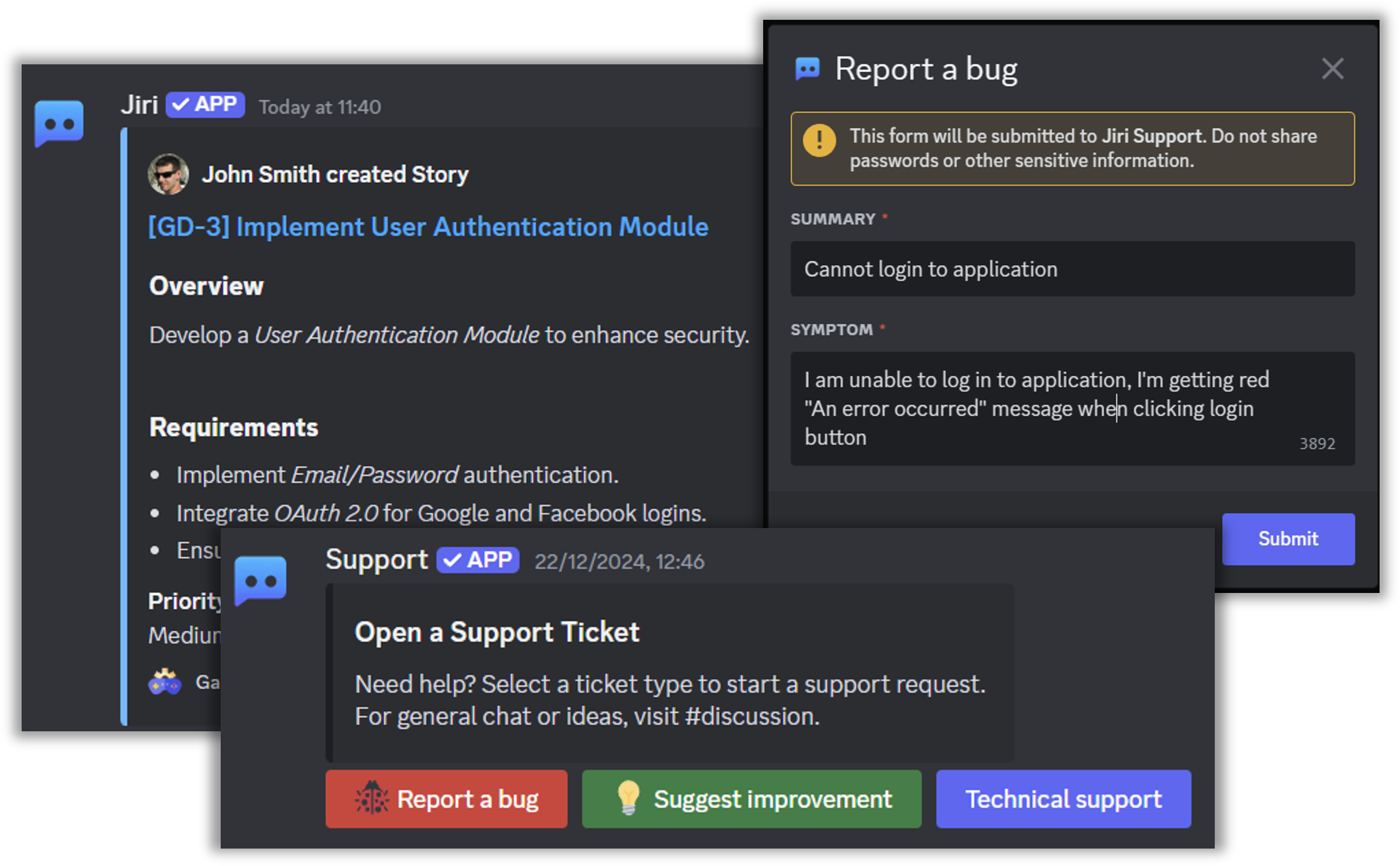Click the green Suggest improvement button

[751, 799]
